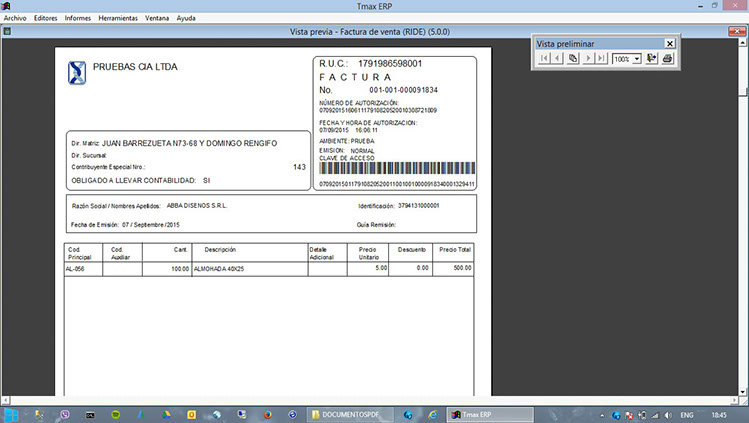Open the Archivo menu
This screenshot has height=423, width=749.
point(15,18)
